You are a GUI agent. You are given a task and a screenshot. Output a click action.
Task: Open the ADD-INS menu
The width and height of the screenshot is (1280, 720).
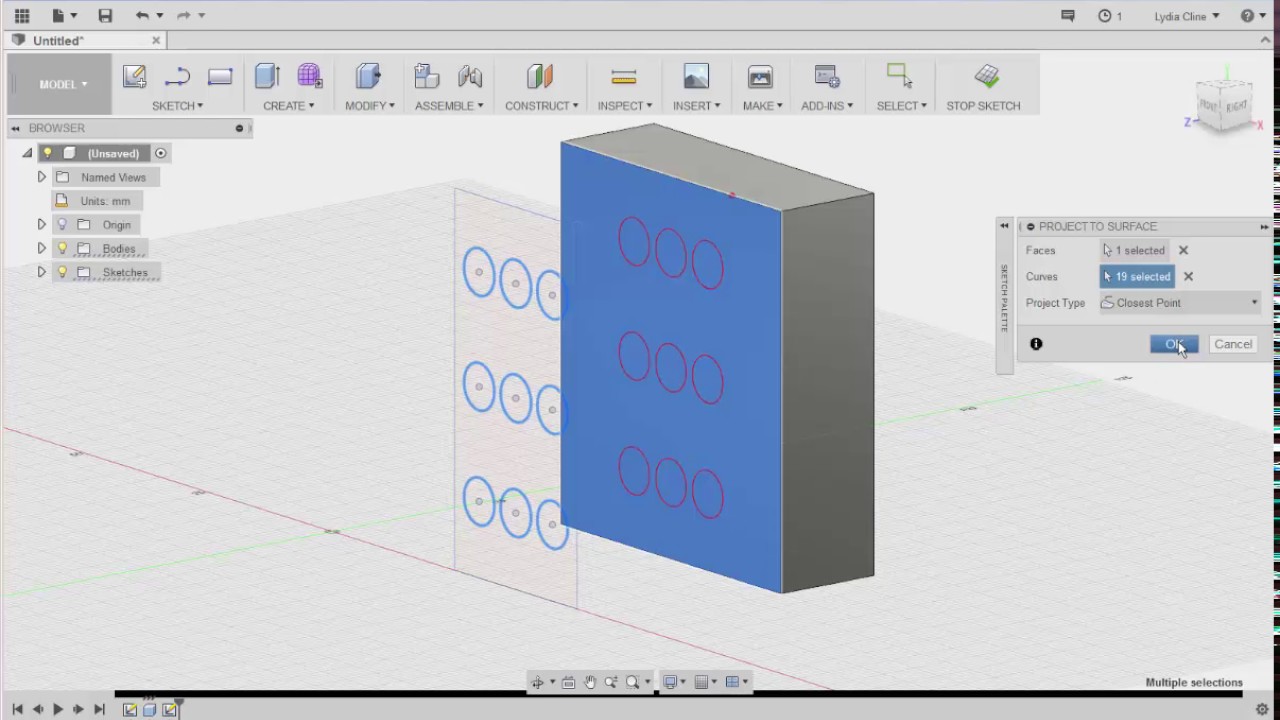pos(826,105)
